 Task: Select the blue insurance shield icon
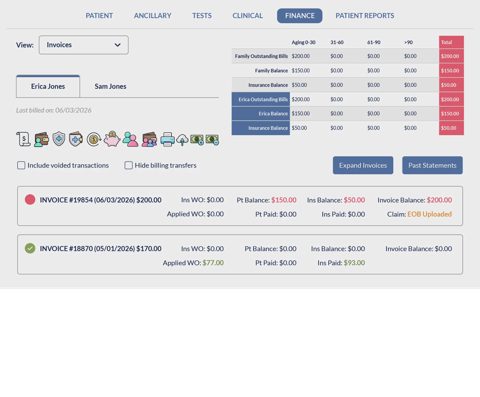pyautogui.click(x=59, y=139)
